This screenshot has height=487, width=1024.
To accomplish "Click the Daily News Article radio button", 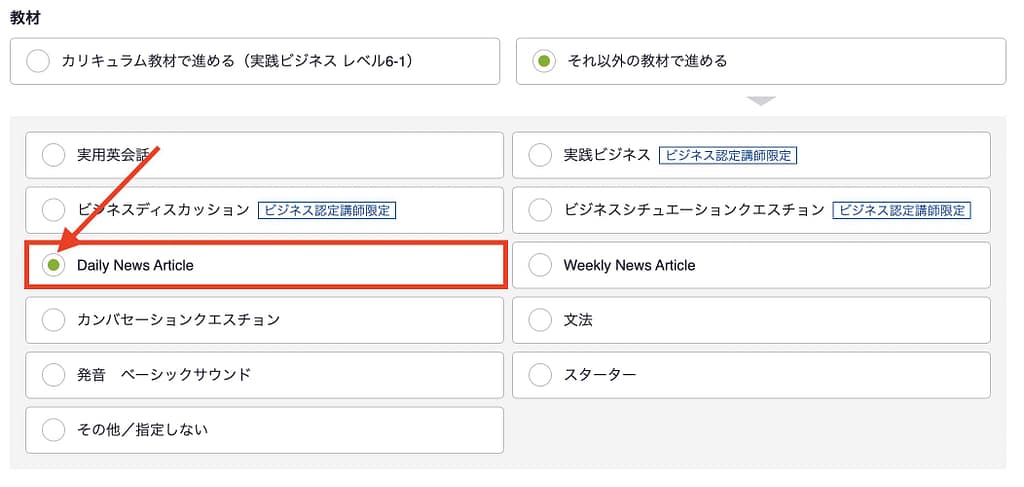I will point(53,265).
